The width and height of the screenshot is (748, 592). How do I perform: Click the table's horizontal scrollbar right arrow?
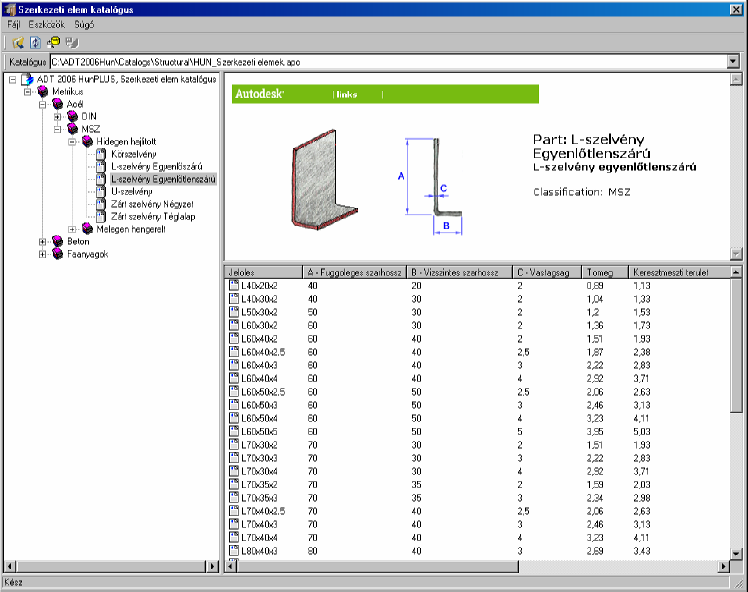724,566
